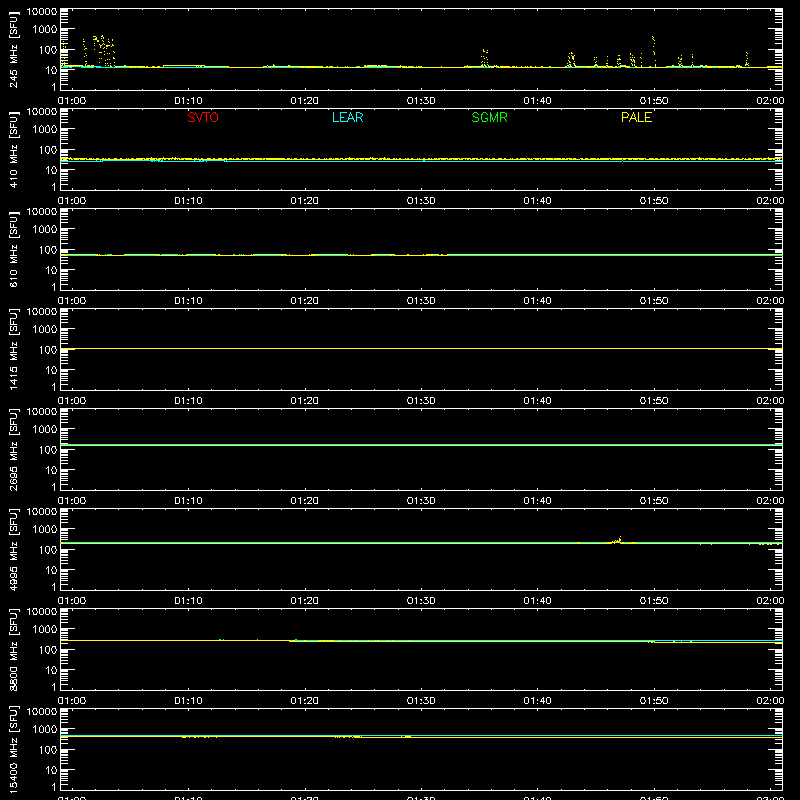
Task: Click 01:10 tick label under 8800 MHz panel
Action: point(188,701)
